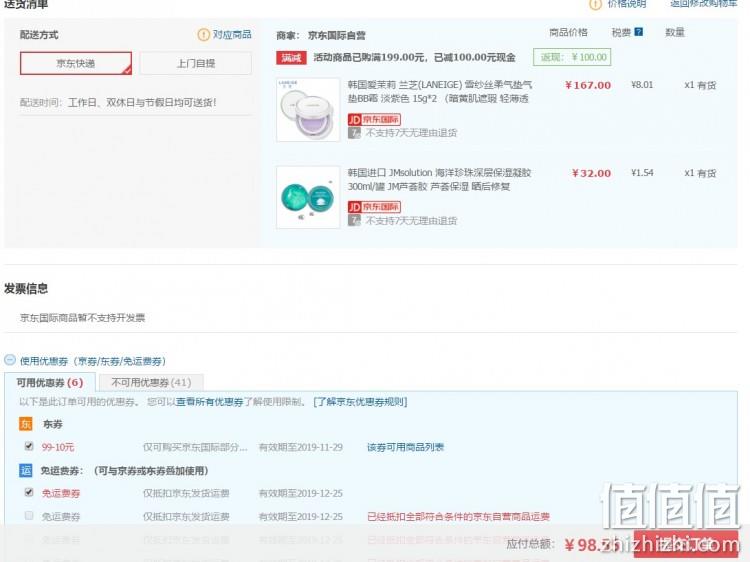
Task: Click the 税费 question mark icon
Action: 639,32
